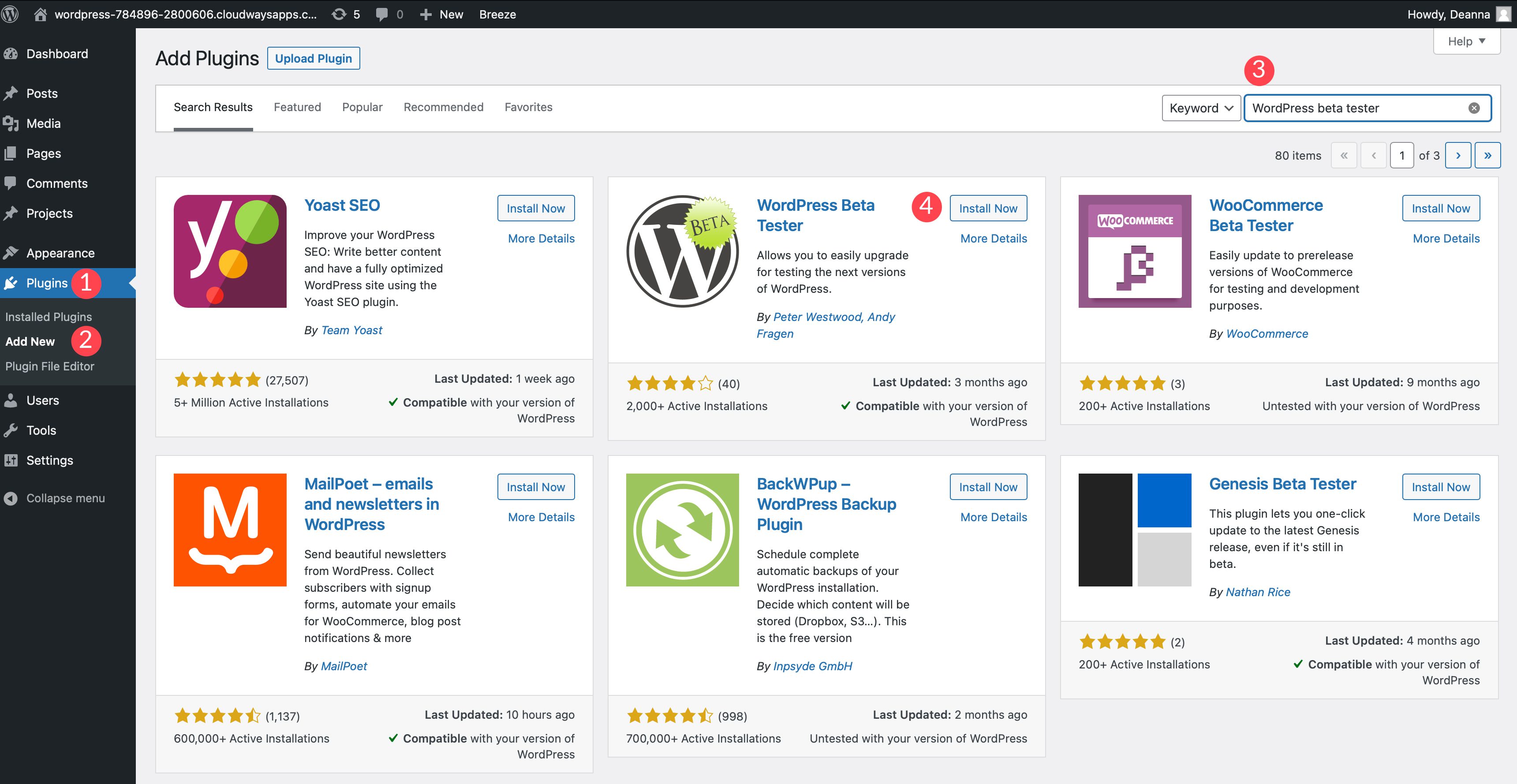Click the Popular tab

[362, 107]
